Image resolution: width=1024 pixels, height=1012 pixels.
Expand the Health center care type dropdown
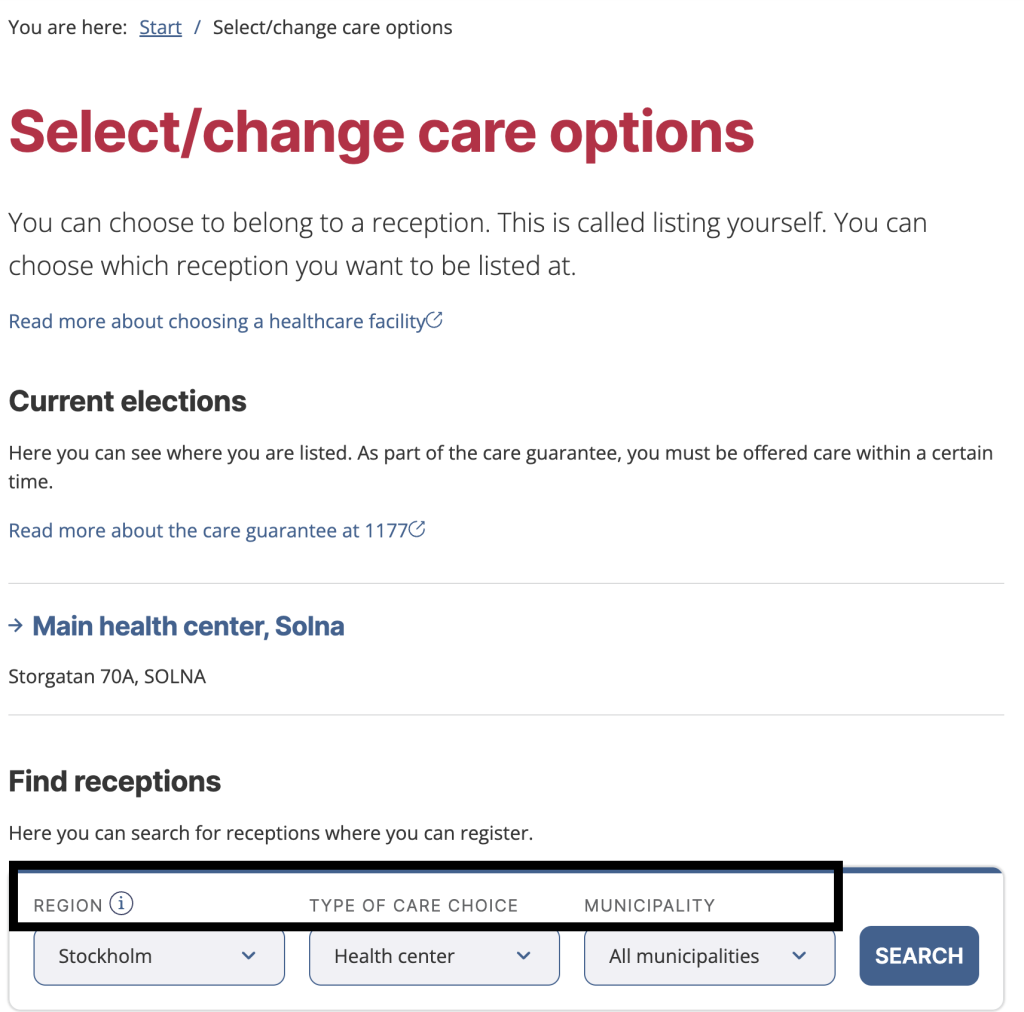(434, 956)
